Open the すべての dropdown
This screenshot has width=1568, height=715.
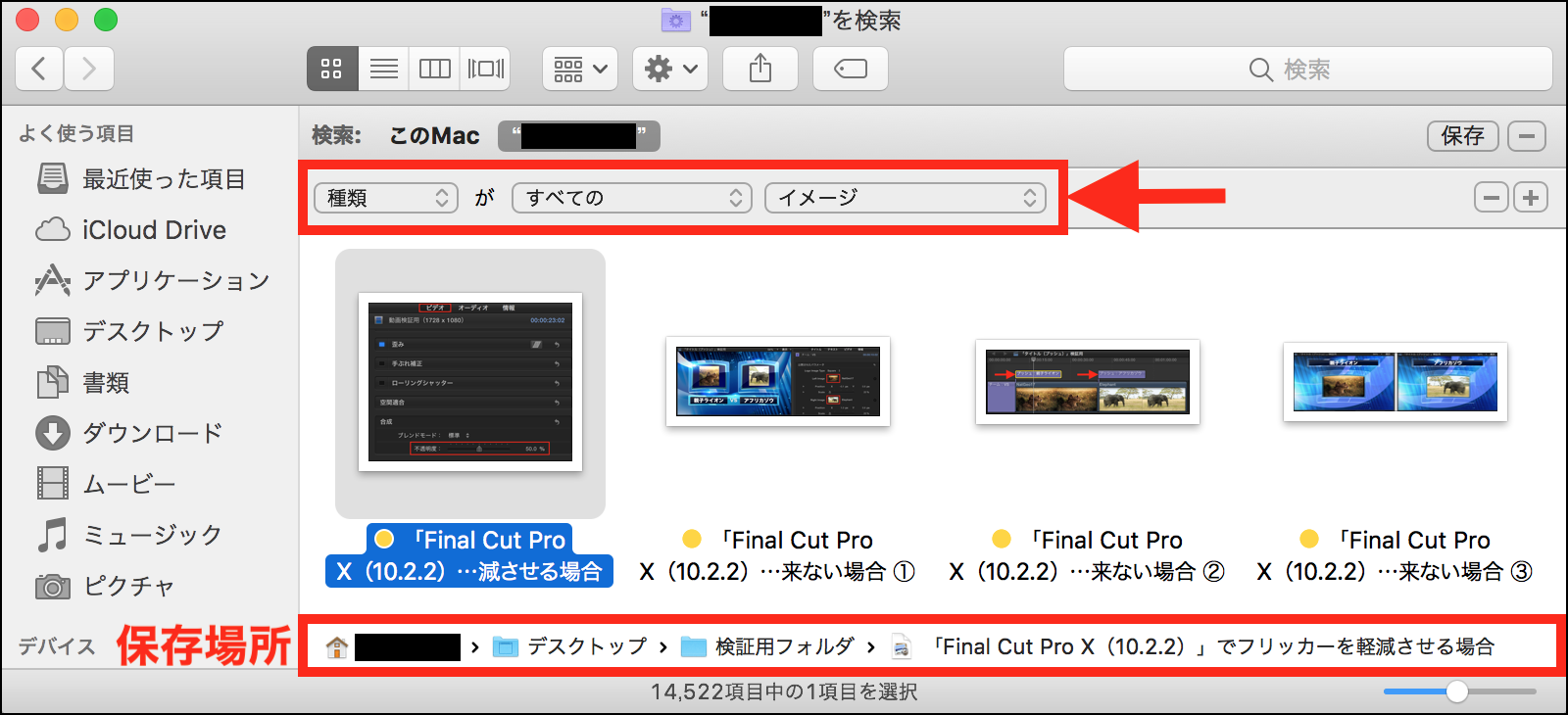(x=632, y=198)
